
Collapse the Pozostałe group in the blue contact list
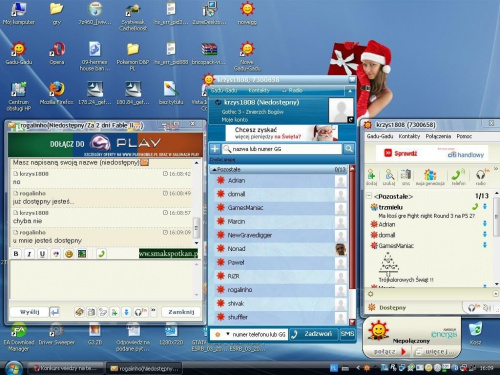pos(214,170)
